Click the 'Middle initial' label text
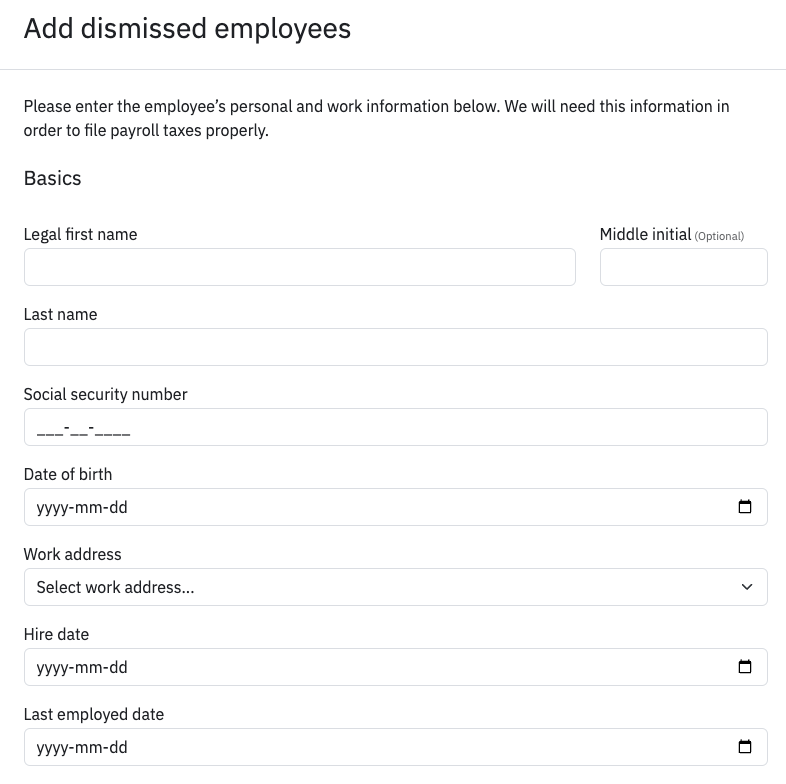The height and width of the screenshot is (784, 786). 645,234
